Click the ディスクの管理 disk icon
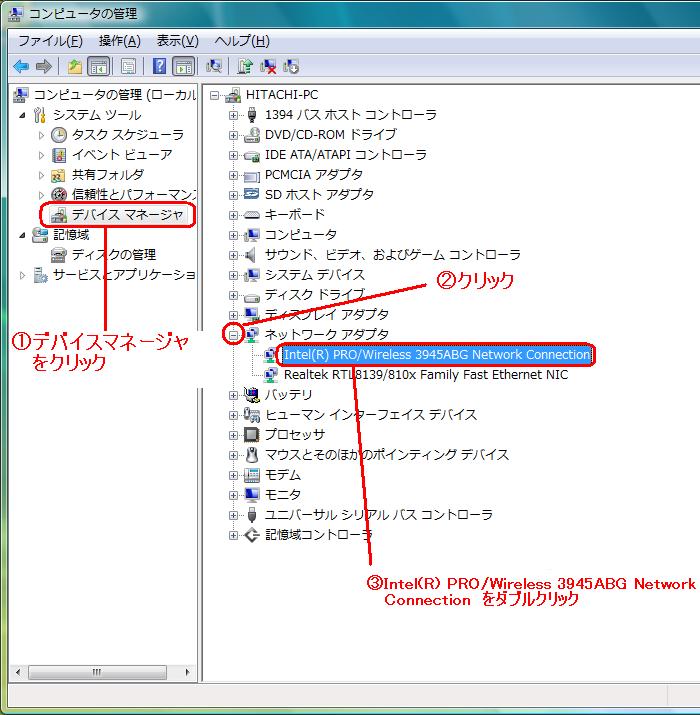Image resolution: width=700 pixels, height=715 pixels. point(58,255)
